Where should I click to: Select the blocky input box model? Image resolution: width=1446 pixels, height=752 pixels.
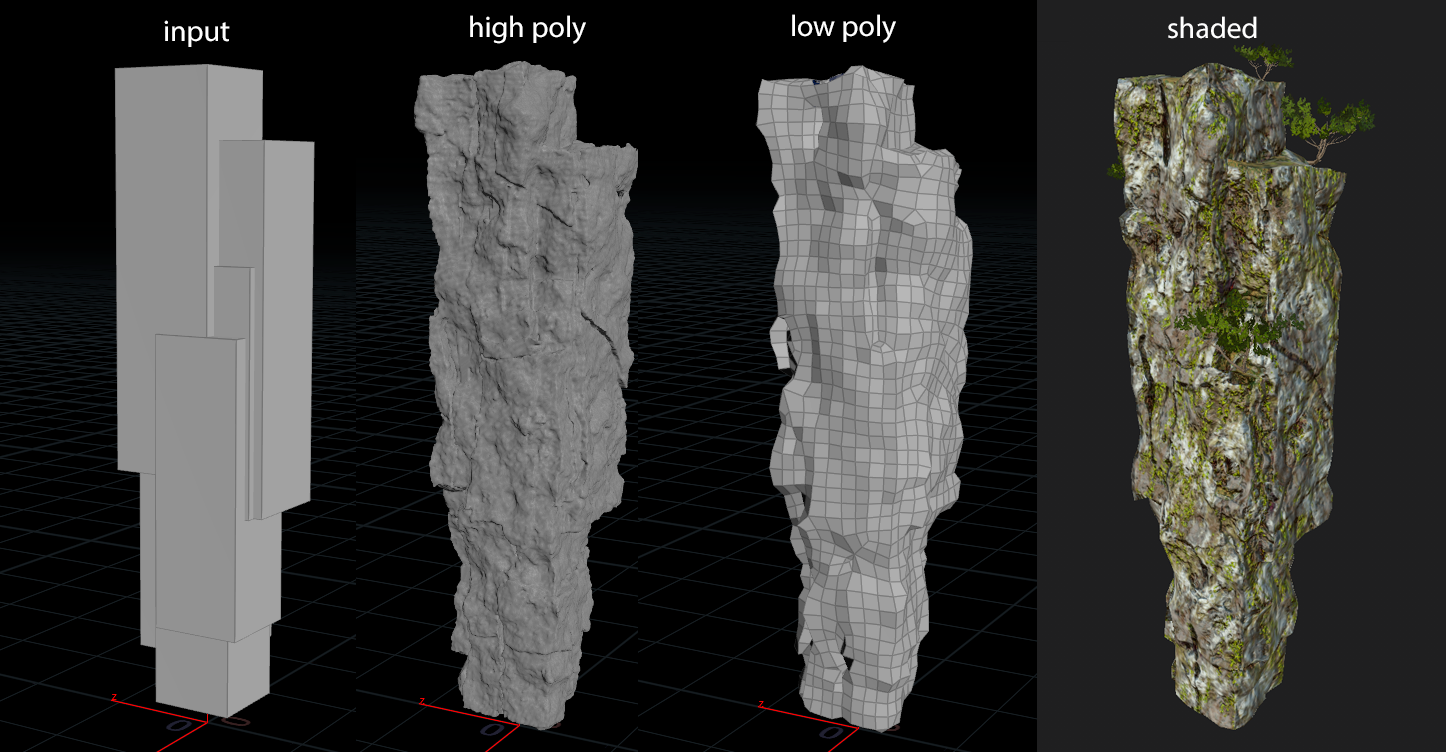[215, 390]
